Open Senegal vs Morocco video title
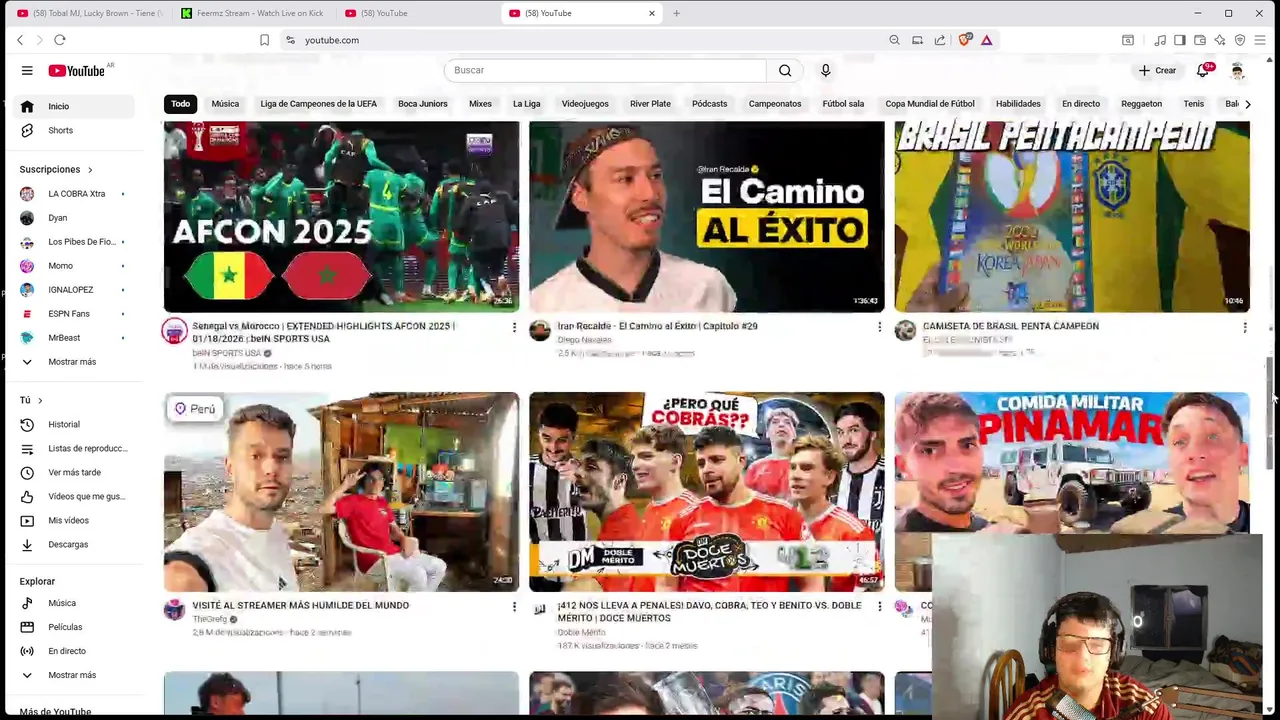This screenshot has width=1280, height=720. [323, 332]
